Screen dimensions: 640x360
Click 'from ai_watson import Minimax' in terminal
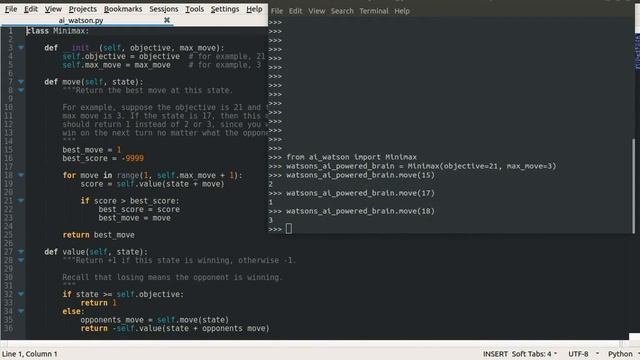(351, 157)
